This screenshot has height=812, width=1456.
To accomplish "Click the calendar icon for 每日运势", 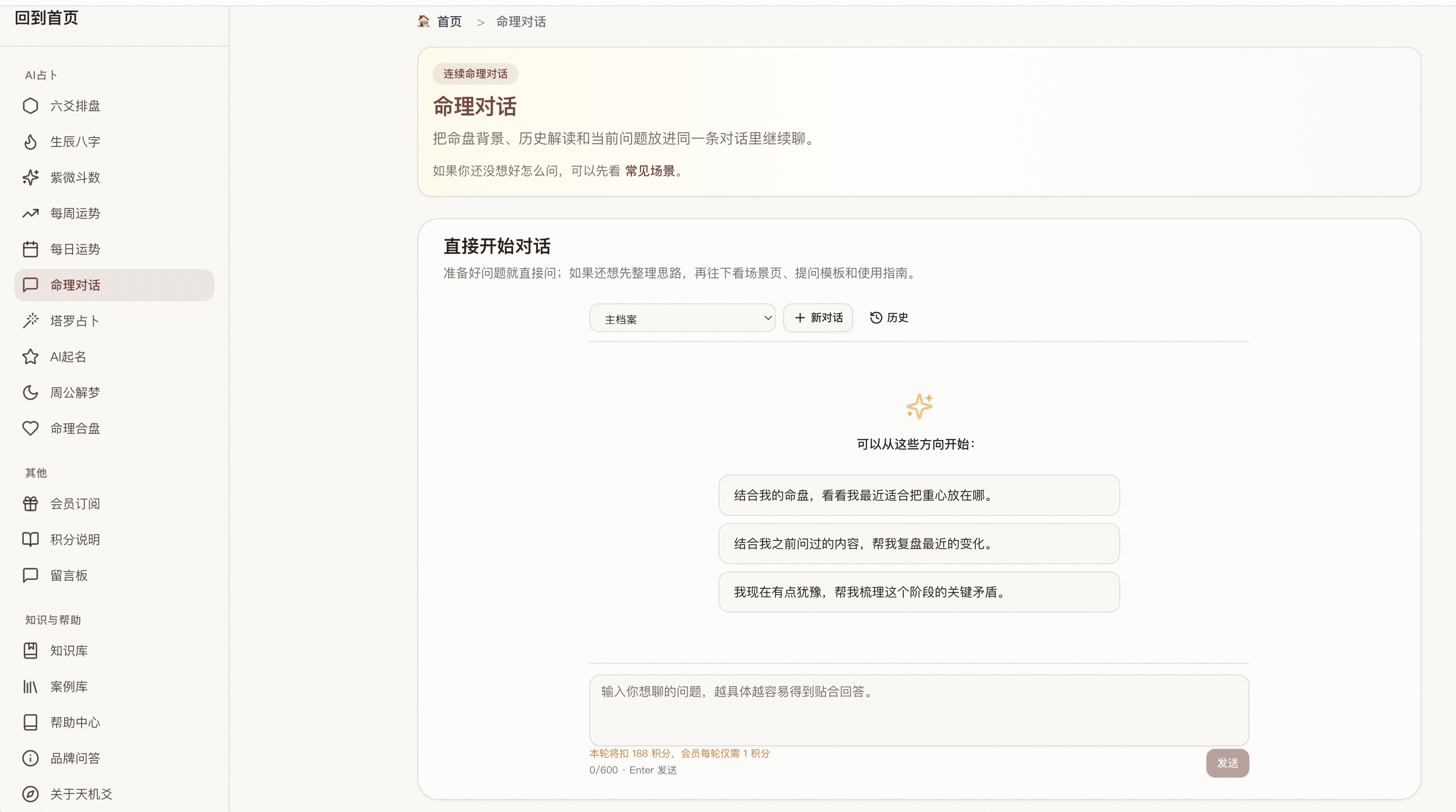I will click(30, 249).
